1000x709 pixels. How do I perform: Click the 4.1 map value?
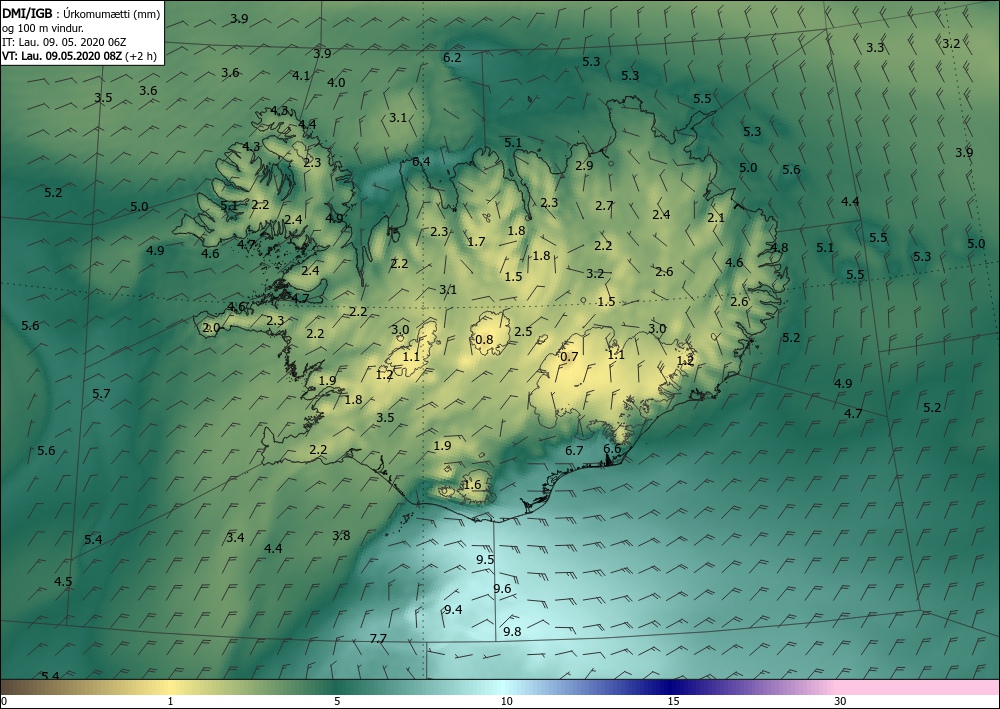(301, 76)
